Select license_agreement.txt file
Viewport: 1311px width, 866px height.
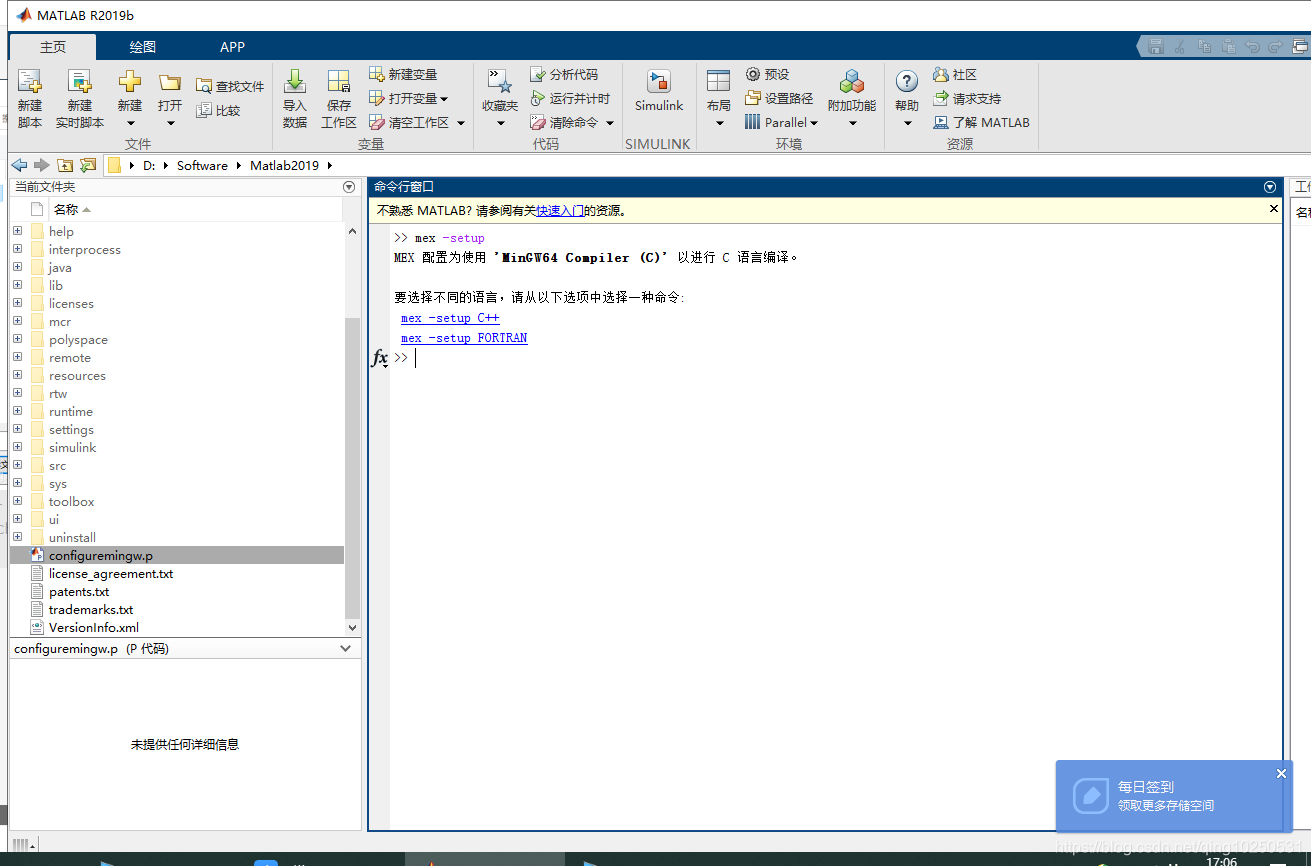[x=111, y=573]
